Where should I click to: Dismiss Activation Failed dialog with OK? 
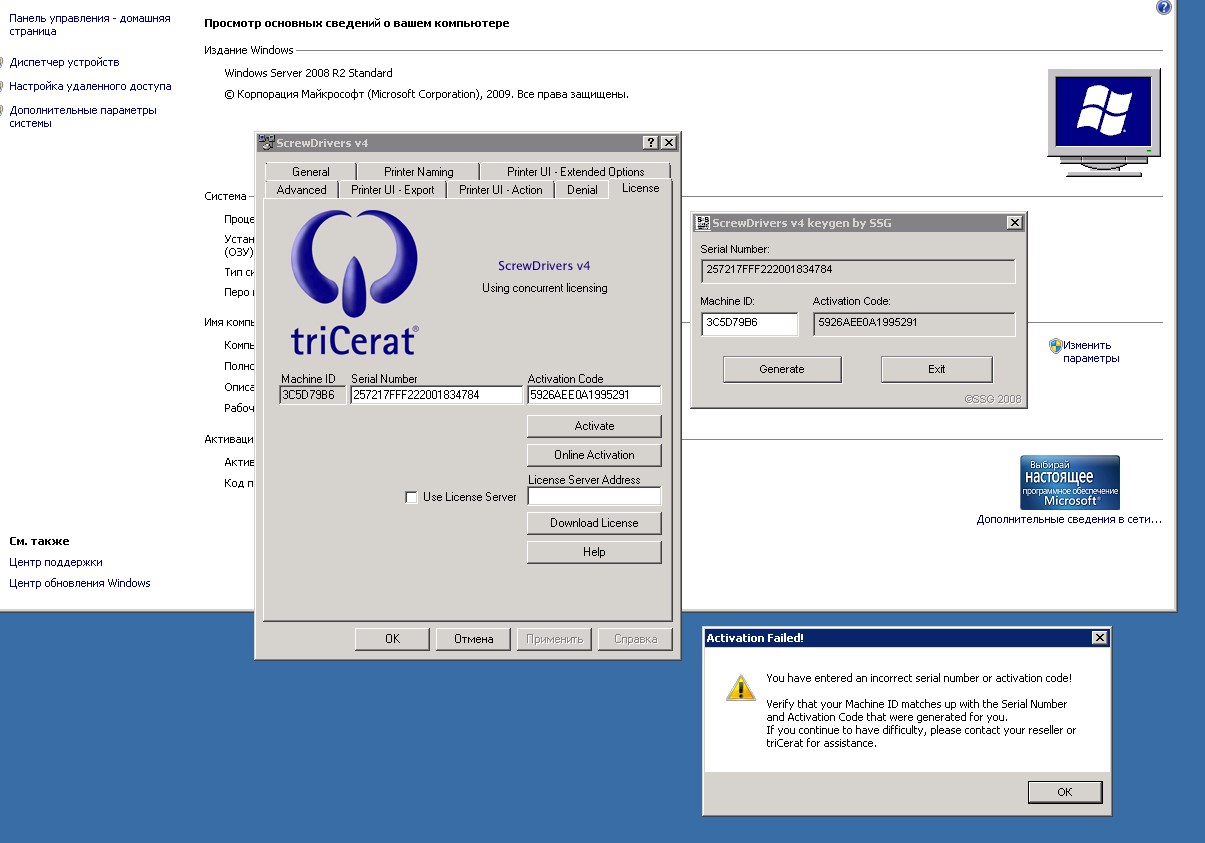(1065, 792)
